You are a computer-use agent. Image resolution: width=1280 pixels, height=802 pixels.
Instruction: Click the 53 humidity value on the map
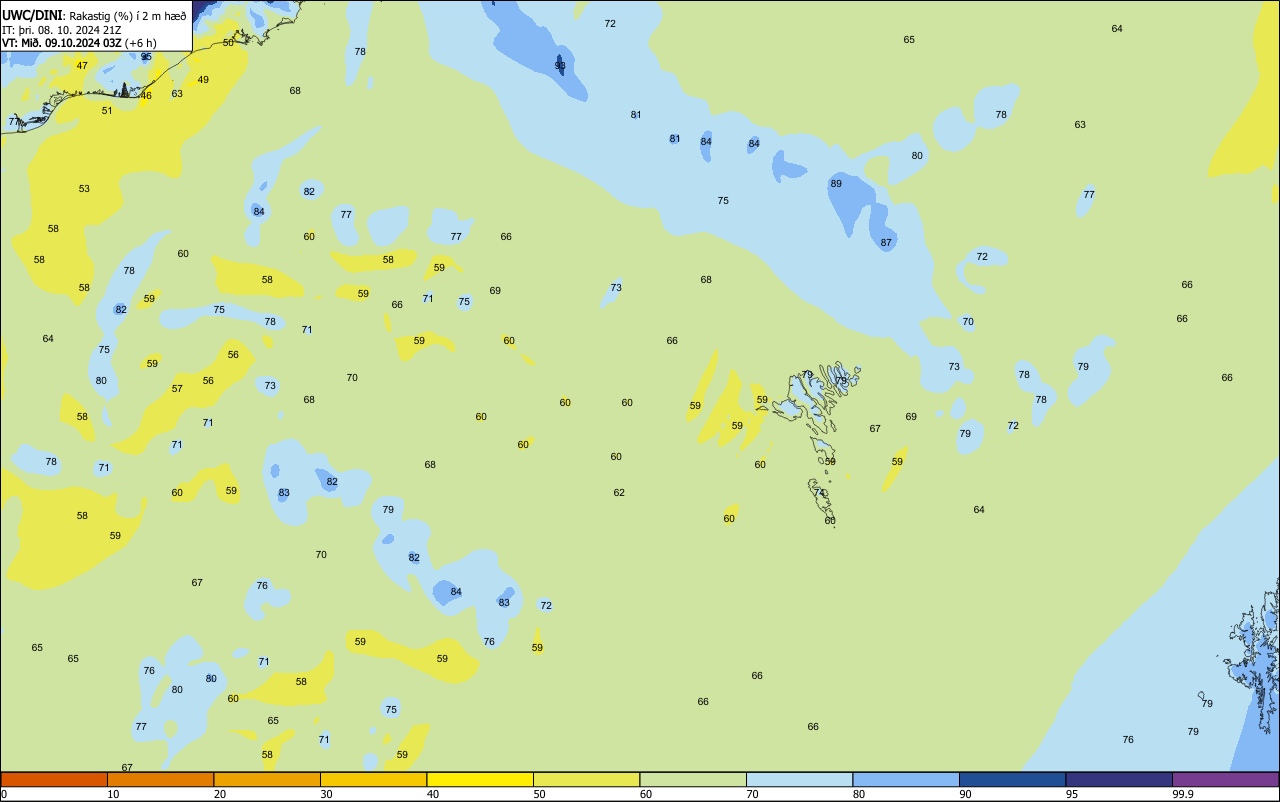click(84, 188)
